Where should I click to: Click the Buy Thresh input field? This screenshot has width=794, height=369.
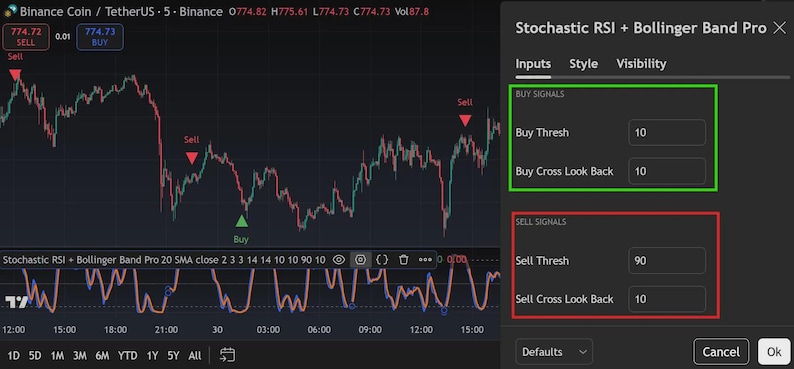pyautogui.click(x=667, y=133)
